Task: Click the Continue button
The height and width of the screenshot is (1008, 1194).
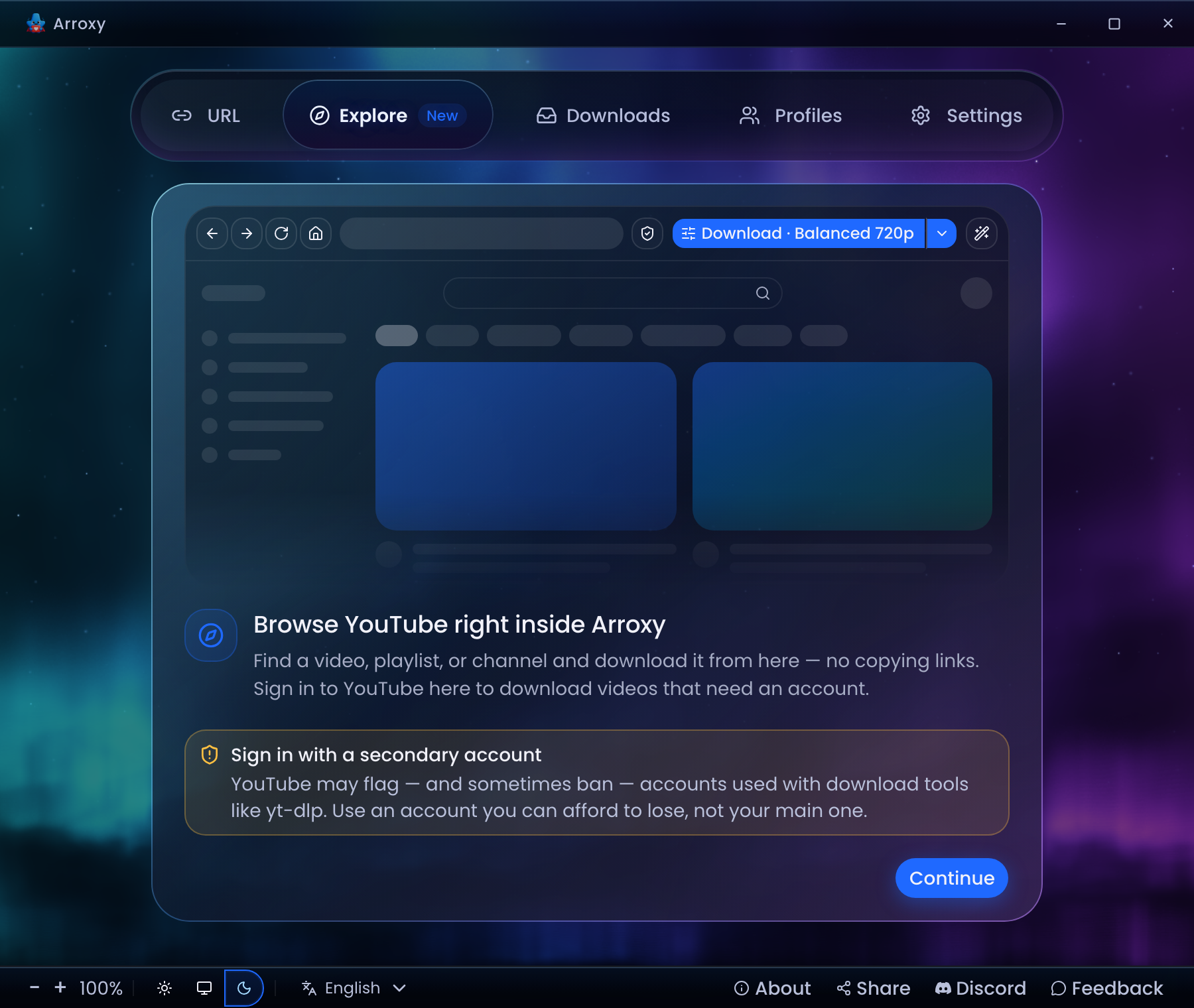Action: [952, 878]
